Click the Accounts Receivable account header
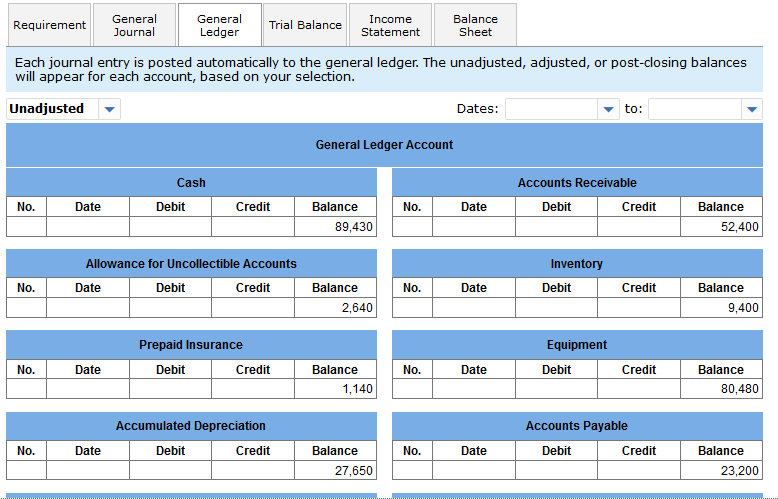Viewport: 778px width, 499px height. coord(577,183)
